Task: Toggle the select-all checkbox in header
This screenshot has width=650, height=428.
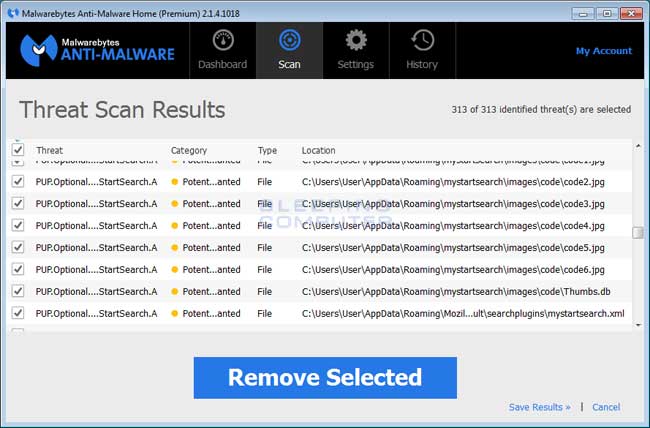Action: [18, 150]
